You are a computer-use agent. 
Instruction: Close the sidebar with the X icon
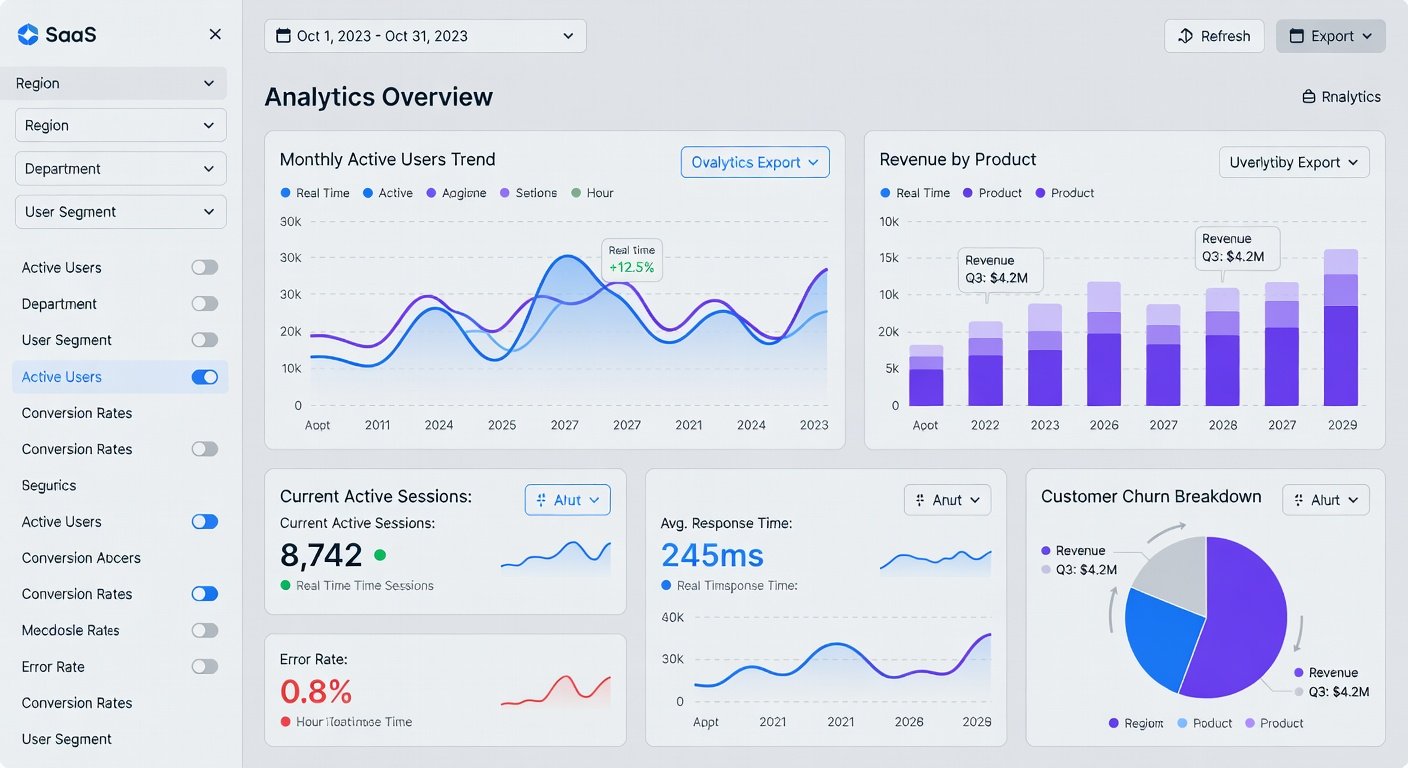(x=215, y=35)
